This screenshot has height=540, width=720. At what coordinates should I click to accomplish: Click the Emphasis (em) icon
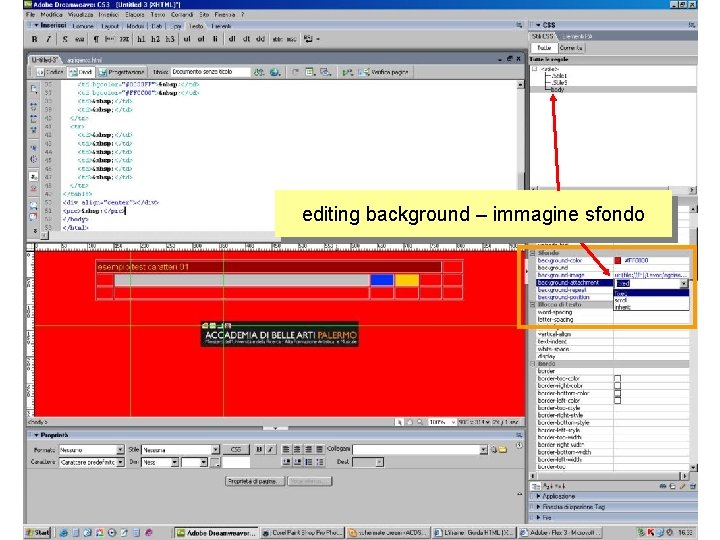click(79, 39)
